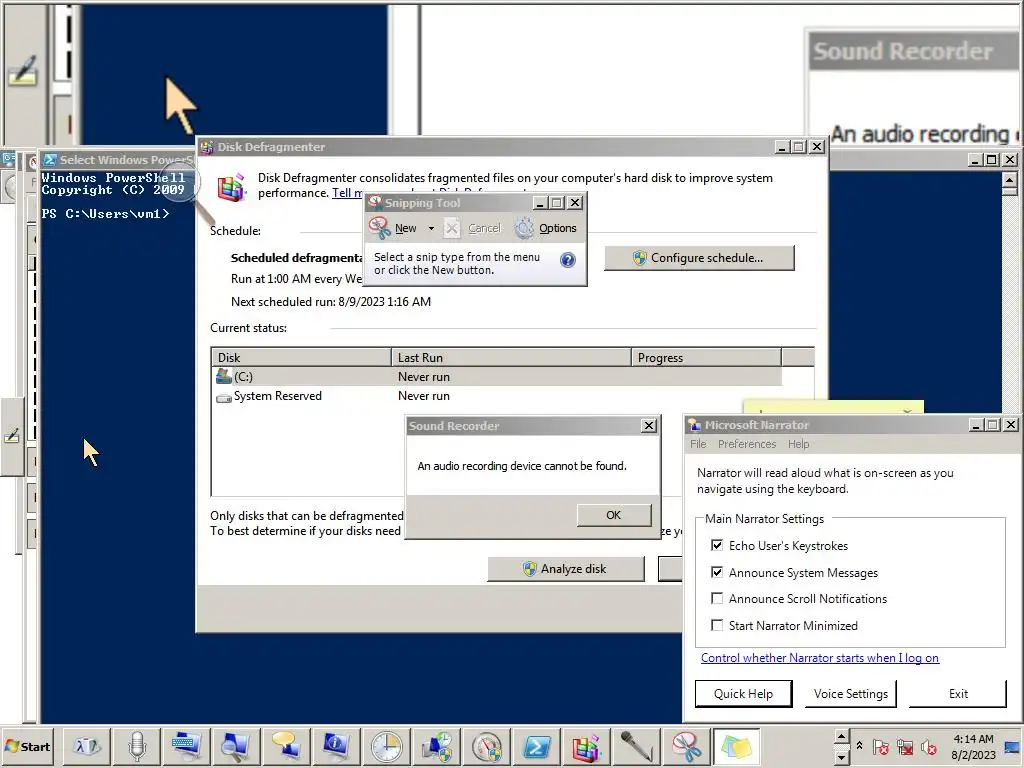Open the Narrator speech-bubble taskbar icon
Image resolution: width=1024 pixels, height=768 pixels.
click(286, 746)
